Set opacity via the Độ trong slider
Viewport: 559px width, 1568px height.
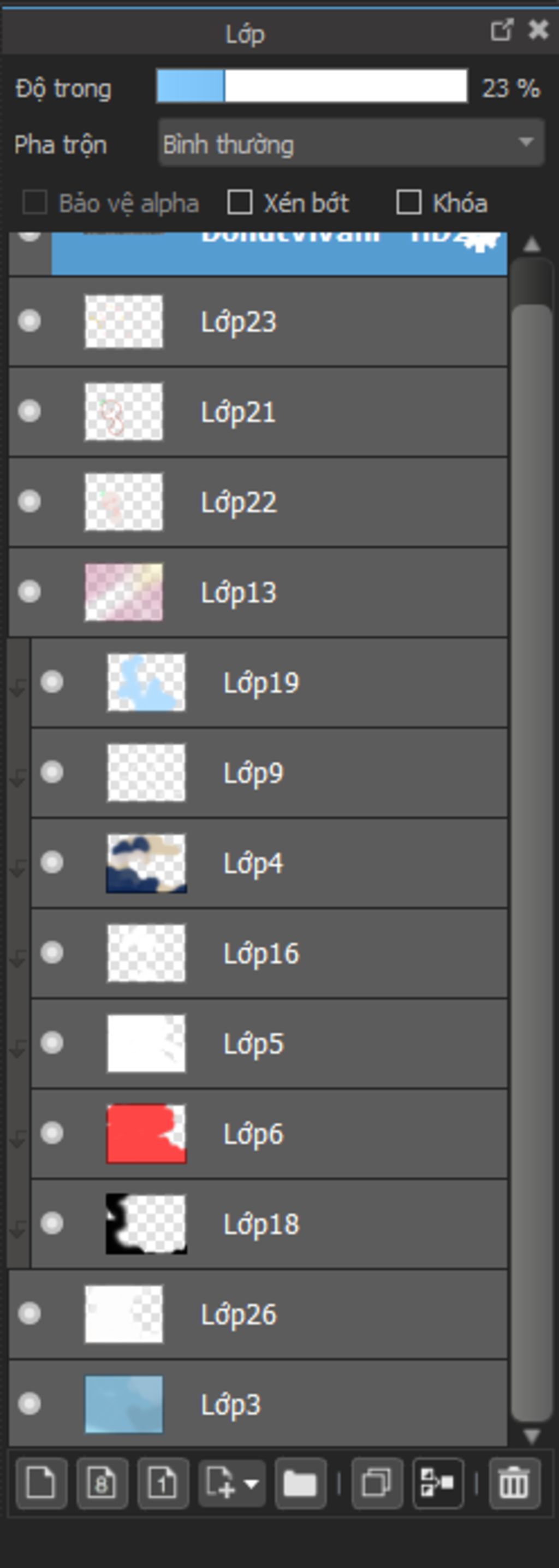pyautogui.click(x=312, y=86)
